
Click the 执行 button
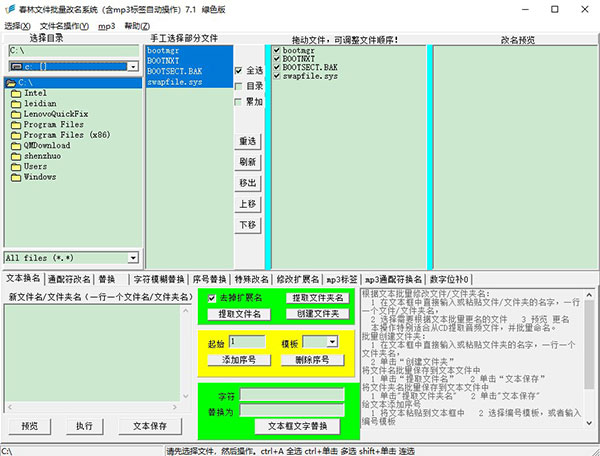85,425
